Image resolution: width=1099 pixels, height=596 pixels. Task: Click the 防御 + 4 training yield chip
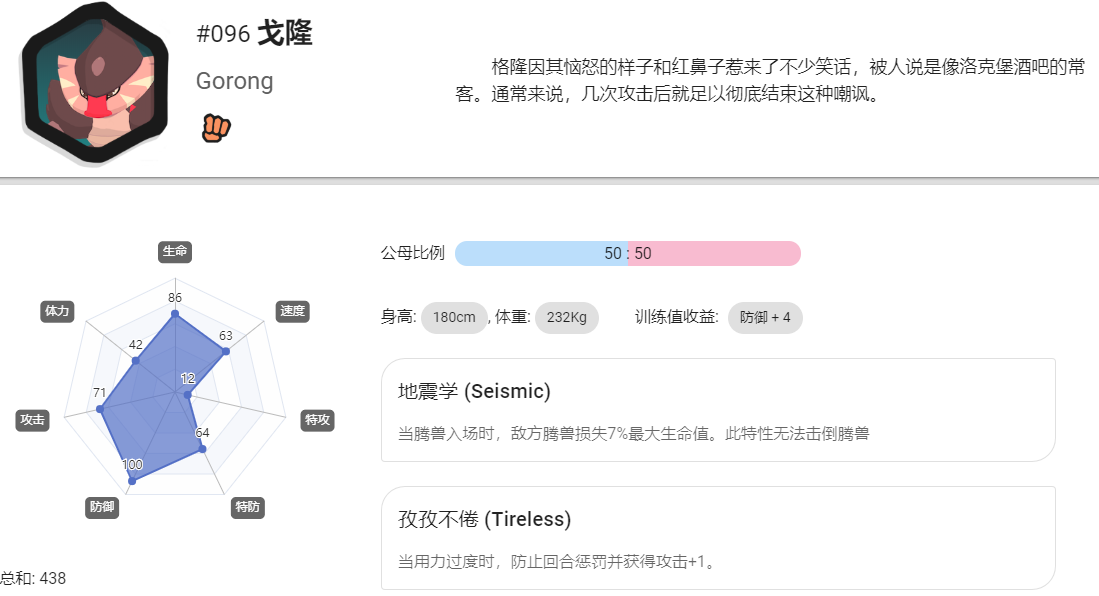(765, 318)
